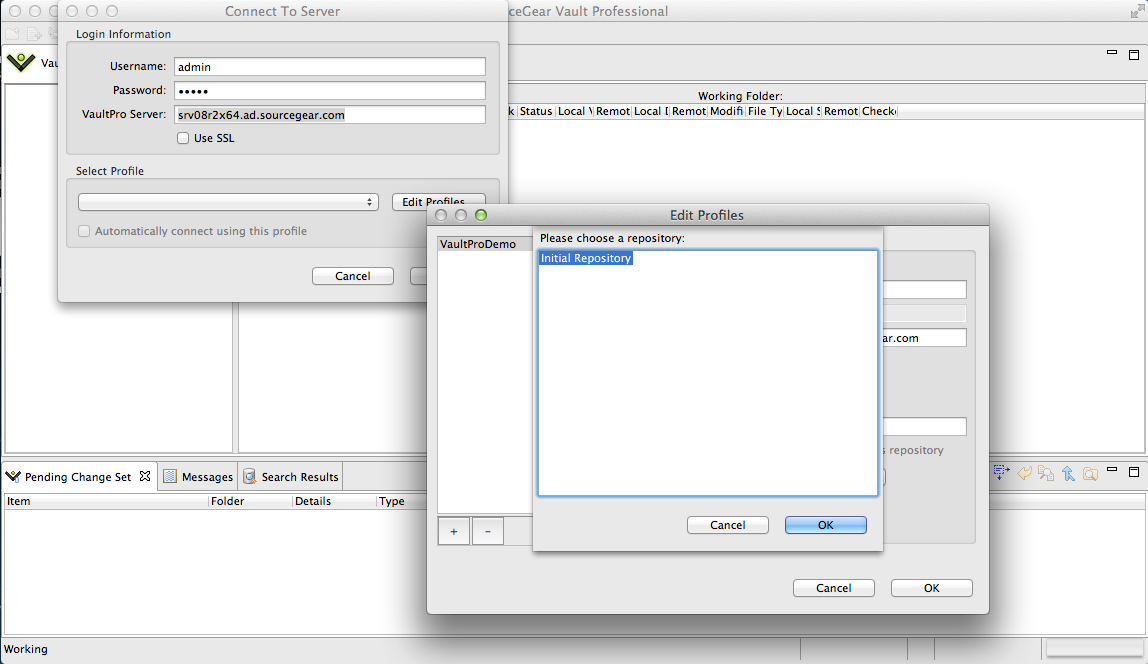
Task: Close the Pending Change Set tab
Action: 145,476
